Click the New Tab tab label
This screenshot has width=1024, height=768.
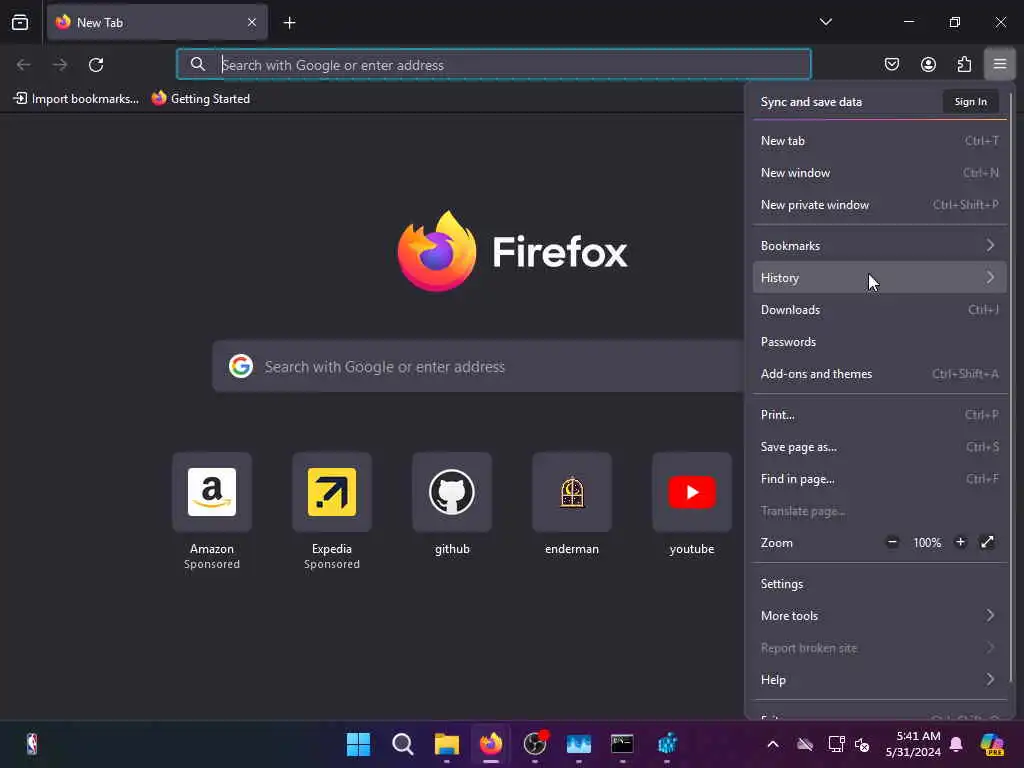(x=100, y=23)
